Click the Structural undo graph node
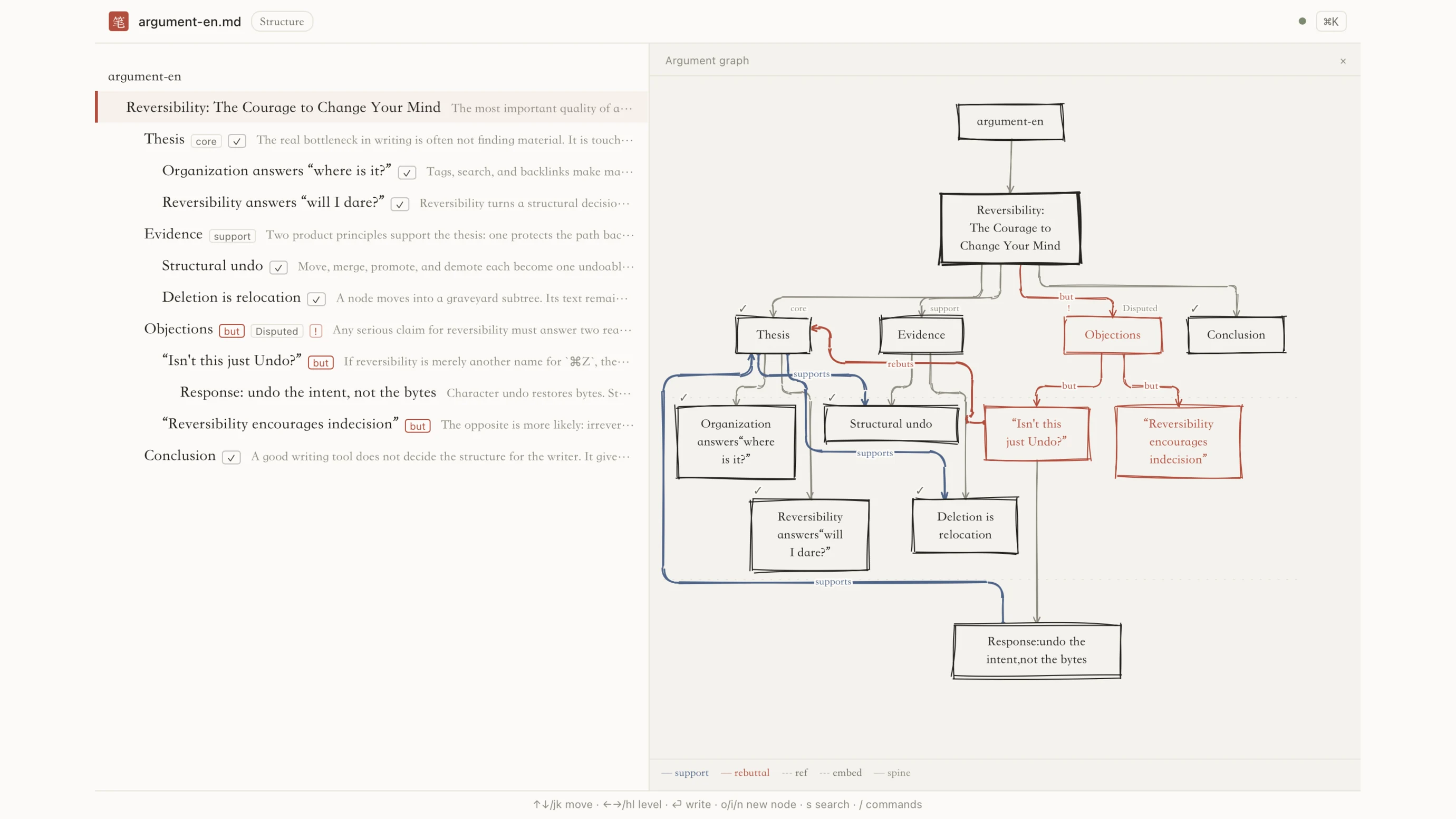 [891, 424]
